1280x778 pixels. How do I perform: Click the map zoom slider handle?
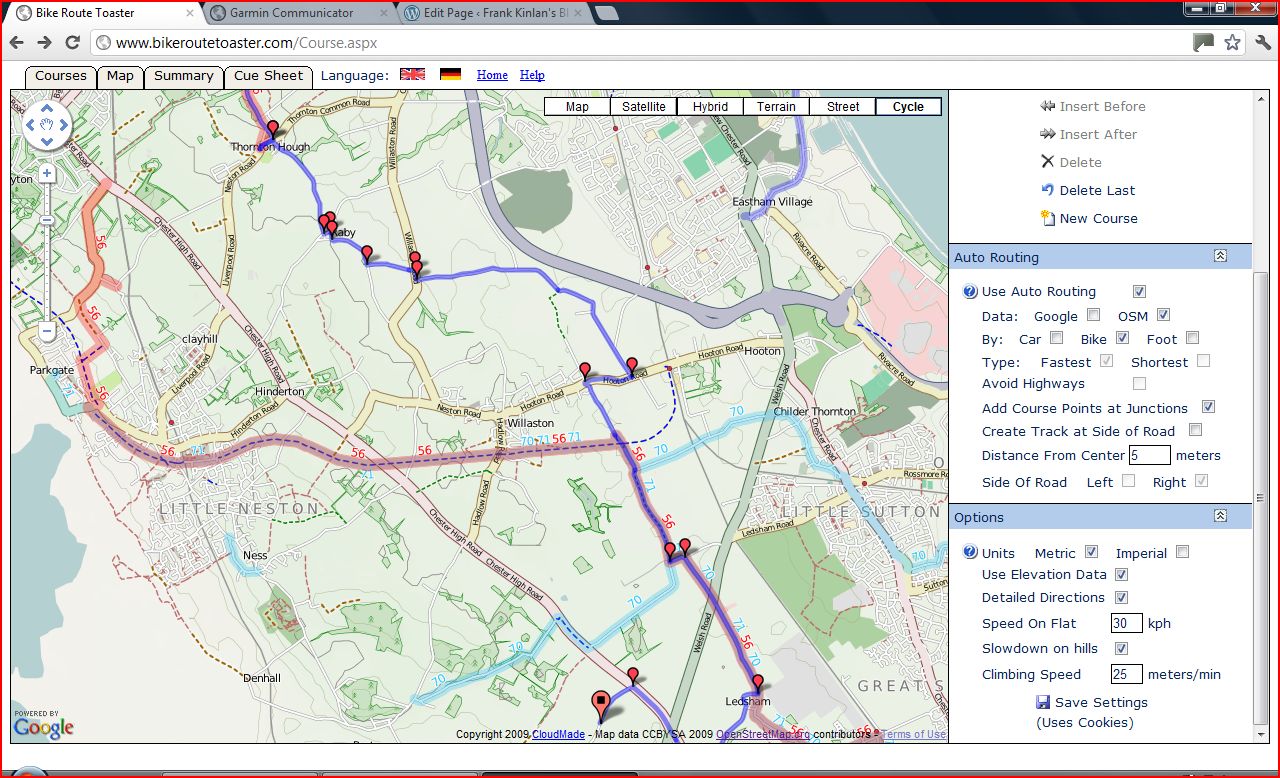47,219
